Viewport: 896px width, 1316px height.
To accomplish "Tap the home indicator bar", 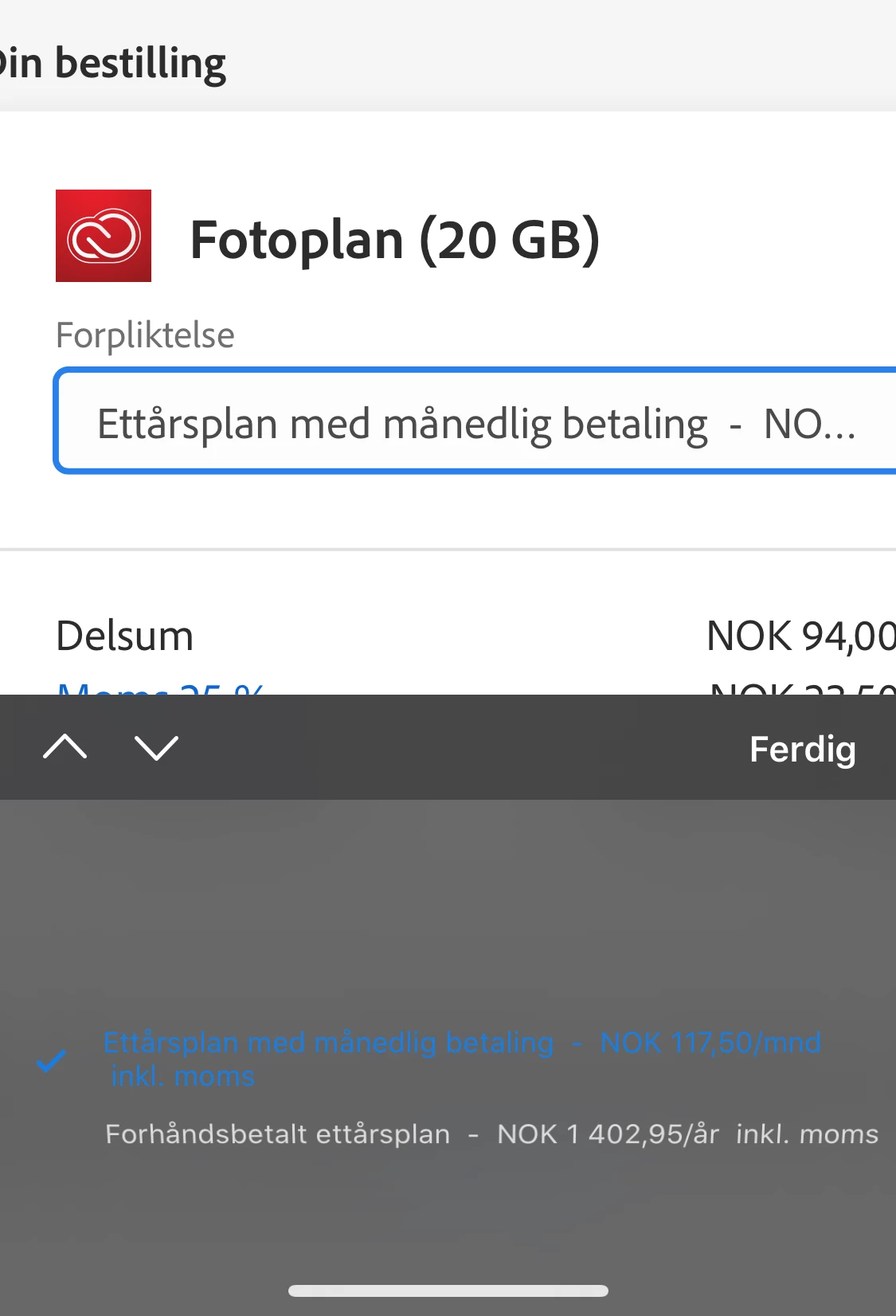I will click(448, 1291).
